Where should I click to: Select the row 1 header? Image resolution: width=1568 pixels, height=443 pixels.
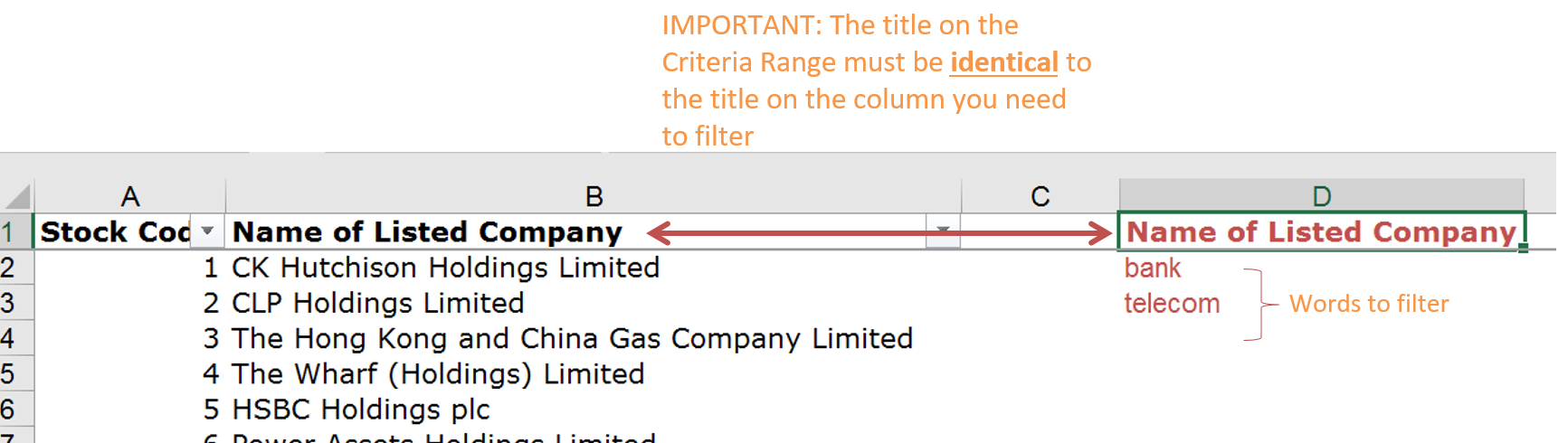[9, 232]
